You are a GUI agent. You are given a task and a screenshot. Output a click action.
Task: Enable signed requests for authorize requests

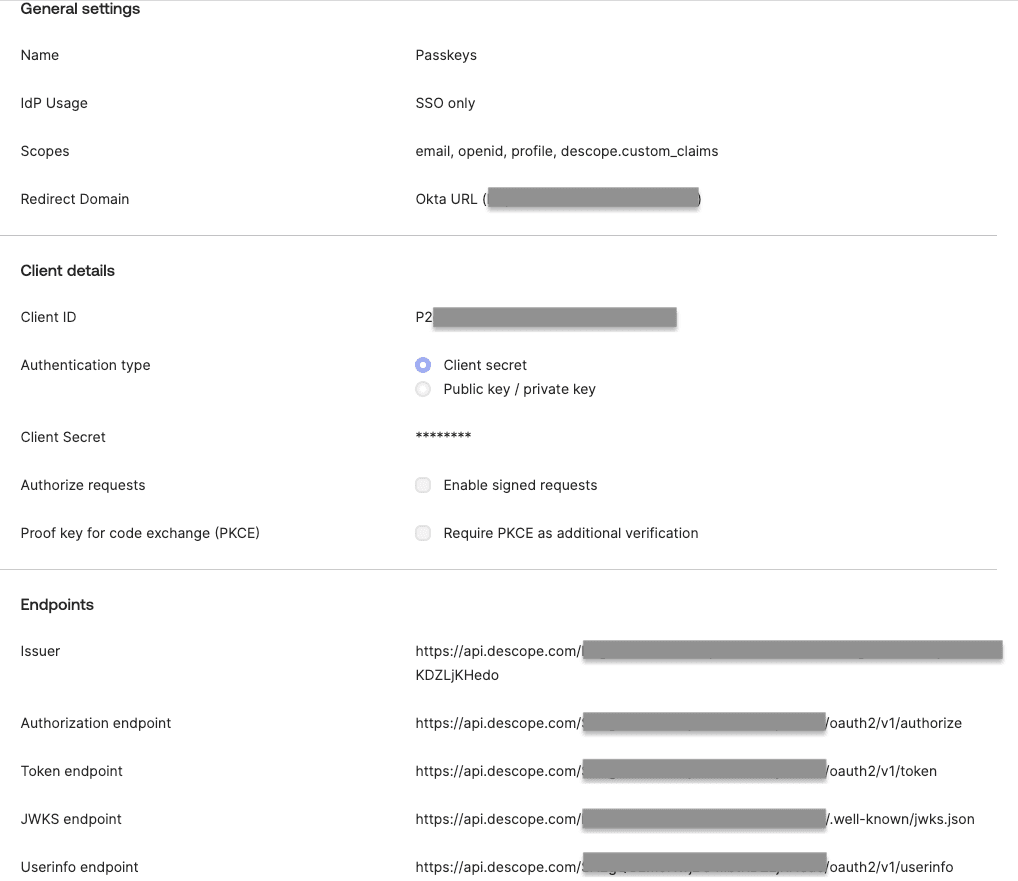tap(422, 485)
